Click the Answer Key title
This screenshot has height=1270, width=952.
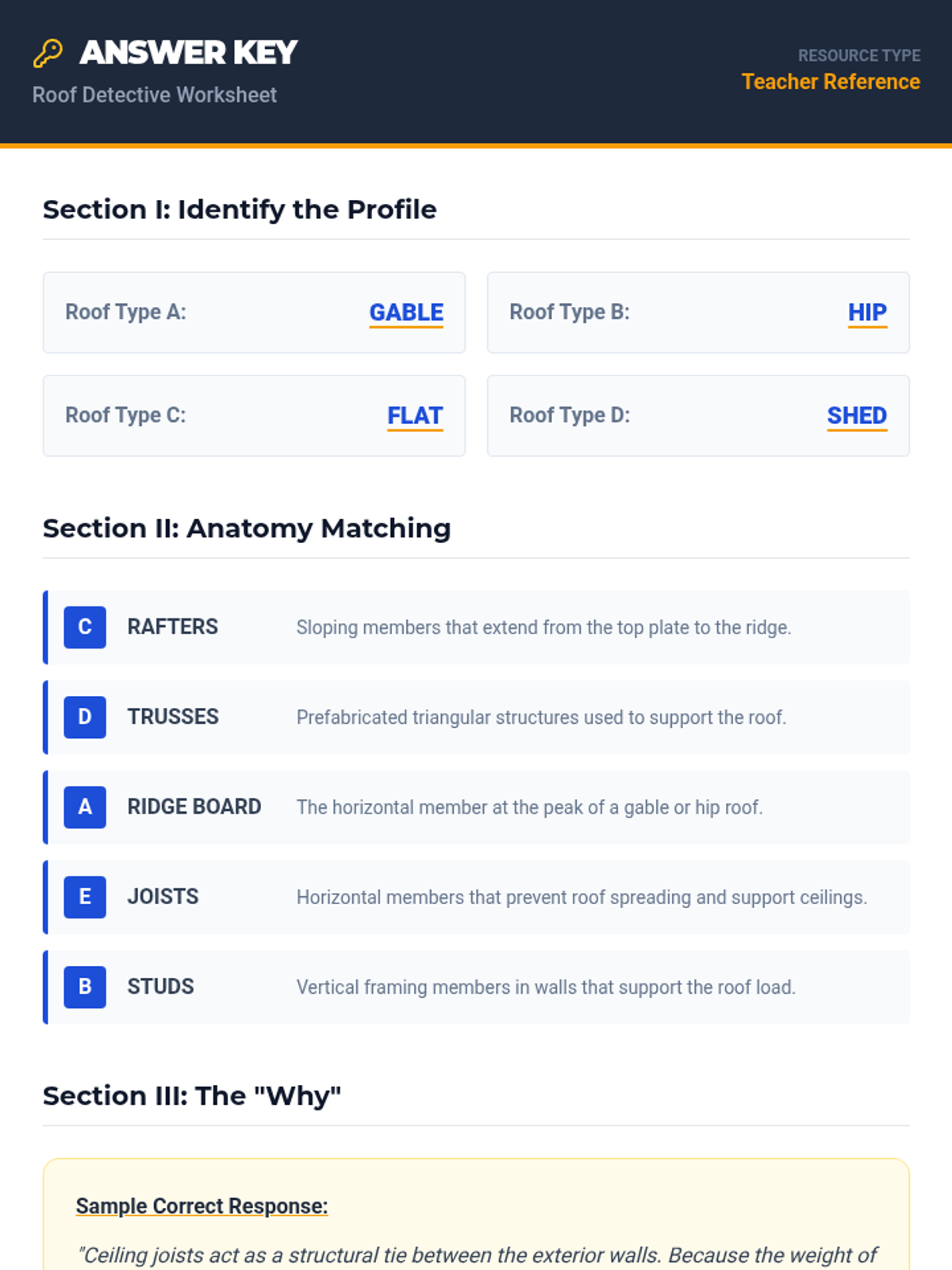(x=189, y=53)
